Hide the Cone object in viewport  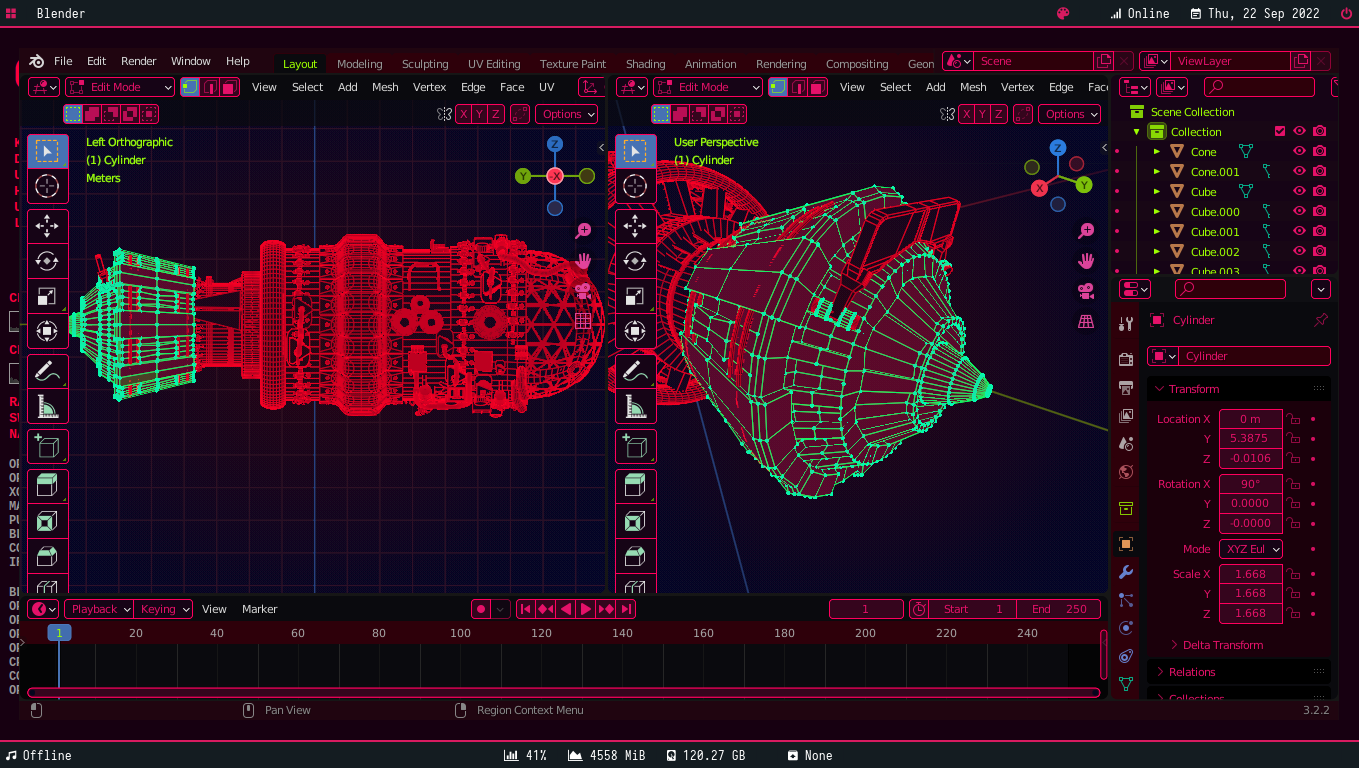pos(1299,151)
